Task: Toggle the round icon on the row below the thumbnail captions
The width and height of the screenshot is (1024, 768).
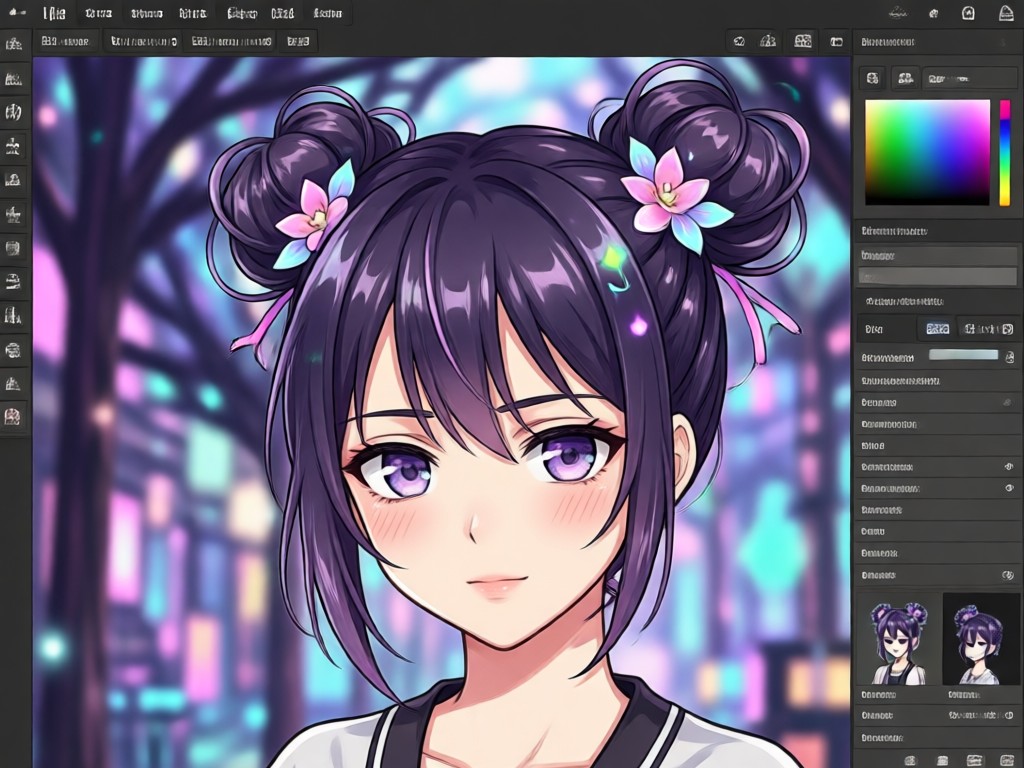Action: [1011, 715]
